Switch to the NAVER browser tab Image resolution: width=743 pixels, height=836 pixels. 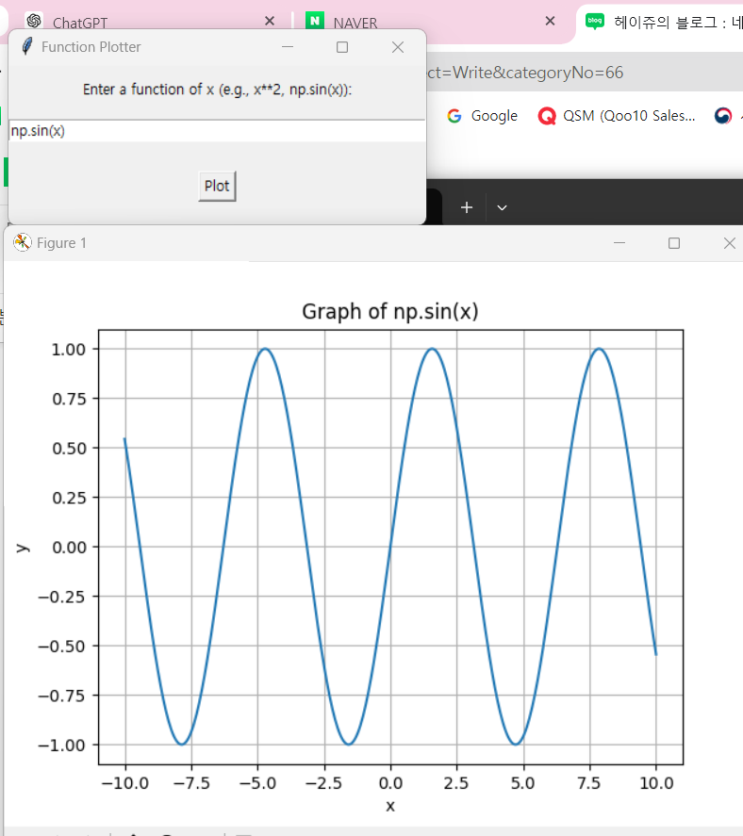pos(355,22)
